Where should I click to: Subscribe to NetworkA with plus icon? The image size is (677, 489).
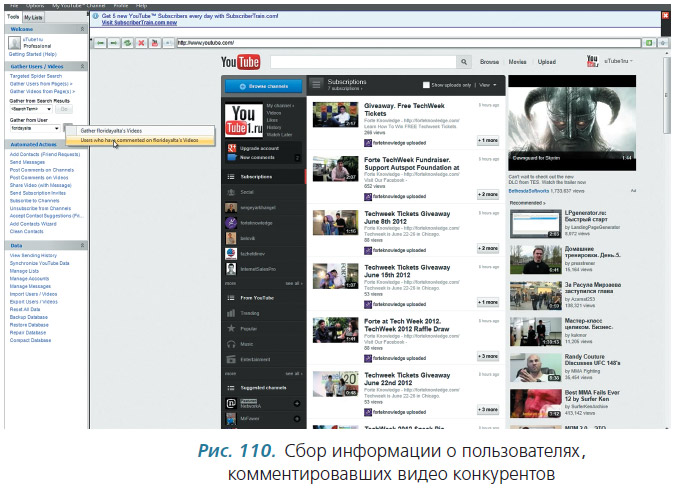[x=297, y=404]
